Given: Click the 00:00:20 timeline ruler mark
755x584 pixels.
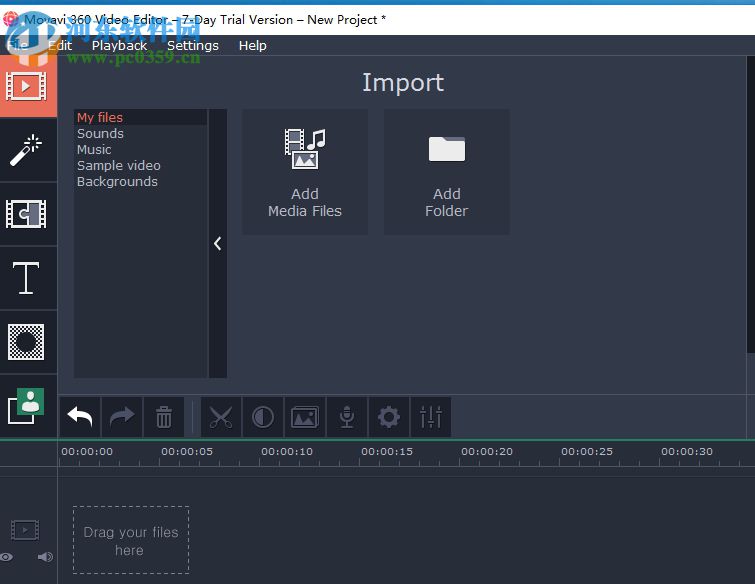Looking at the screenshot, I should [487, 452].
